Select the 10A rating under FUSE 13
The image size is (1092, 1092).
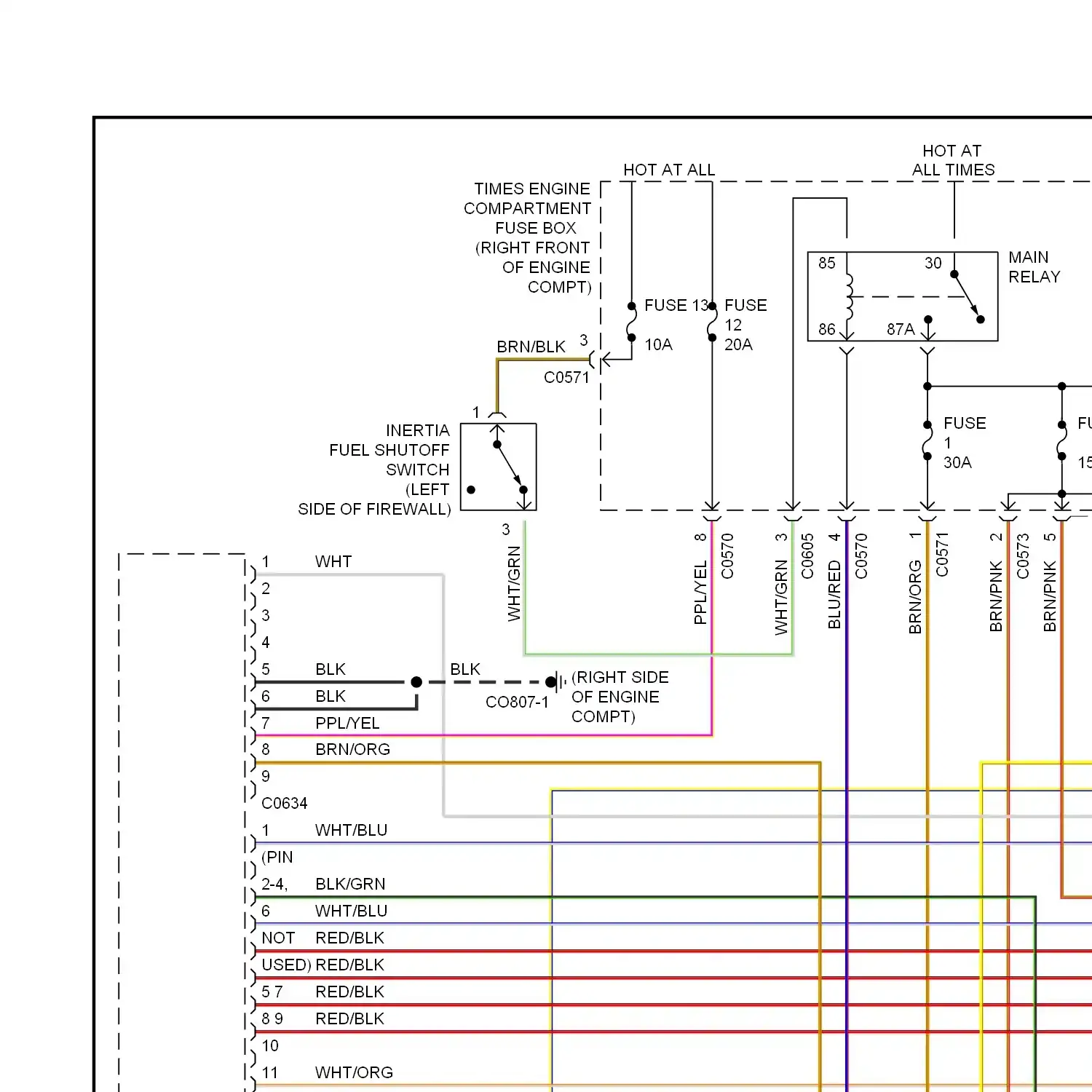click(658, 344)
